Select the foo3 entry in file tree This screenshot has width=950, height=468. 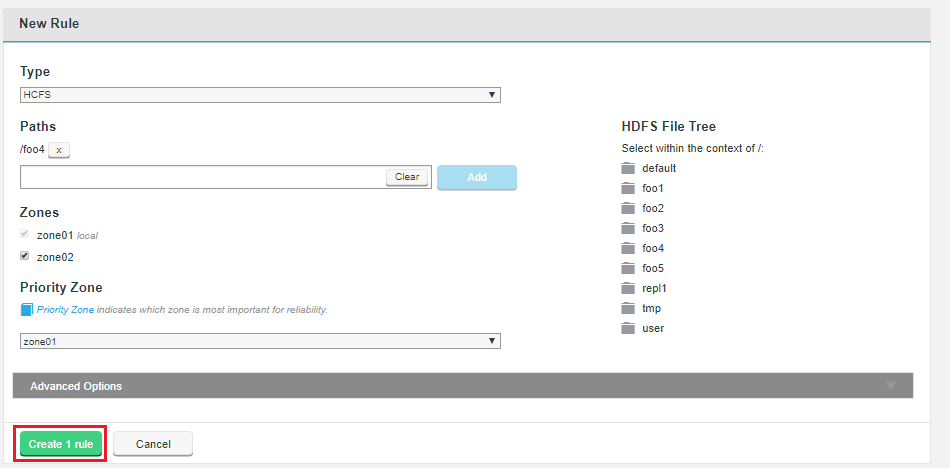(x=653, y=229)
